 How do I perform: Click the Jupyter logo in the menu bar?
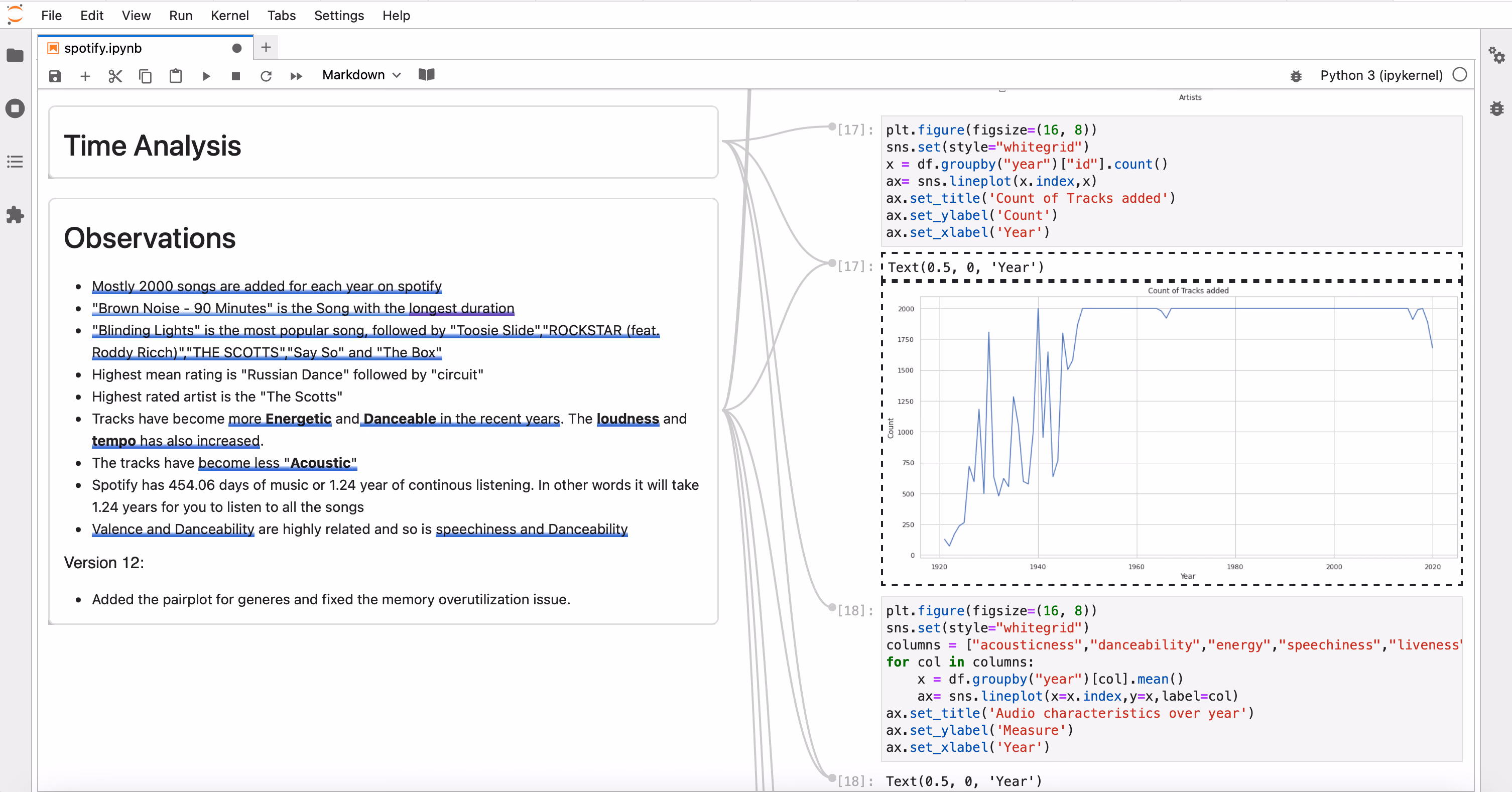tap(15, 15)
